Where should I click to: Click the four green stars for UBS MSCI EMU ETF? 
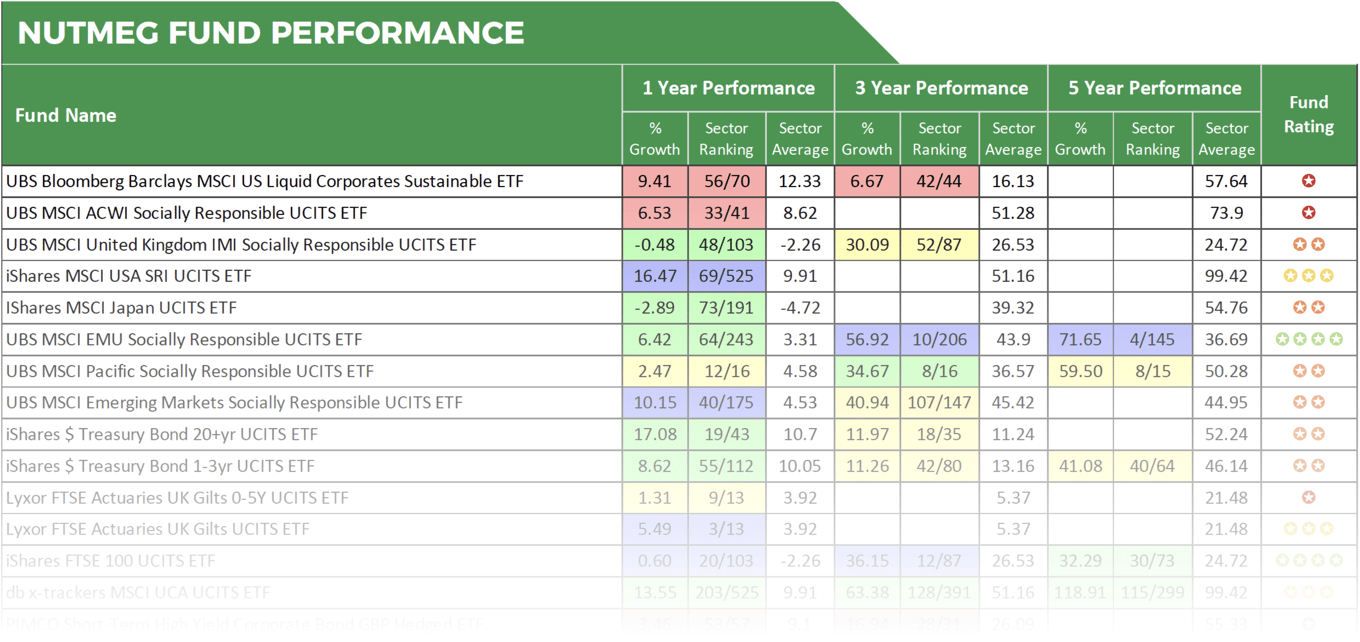point(1308,340)
